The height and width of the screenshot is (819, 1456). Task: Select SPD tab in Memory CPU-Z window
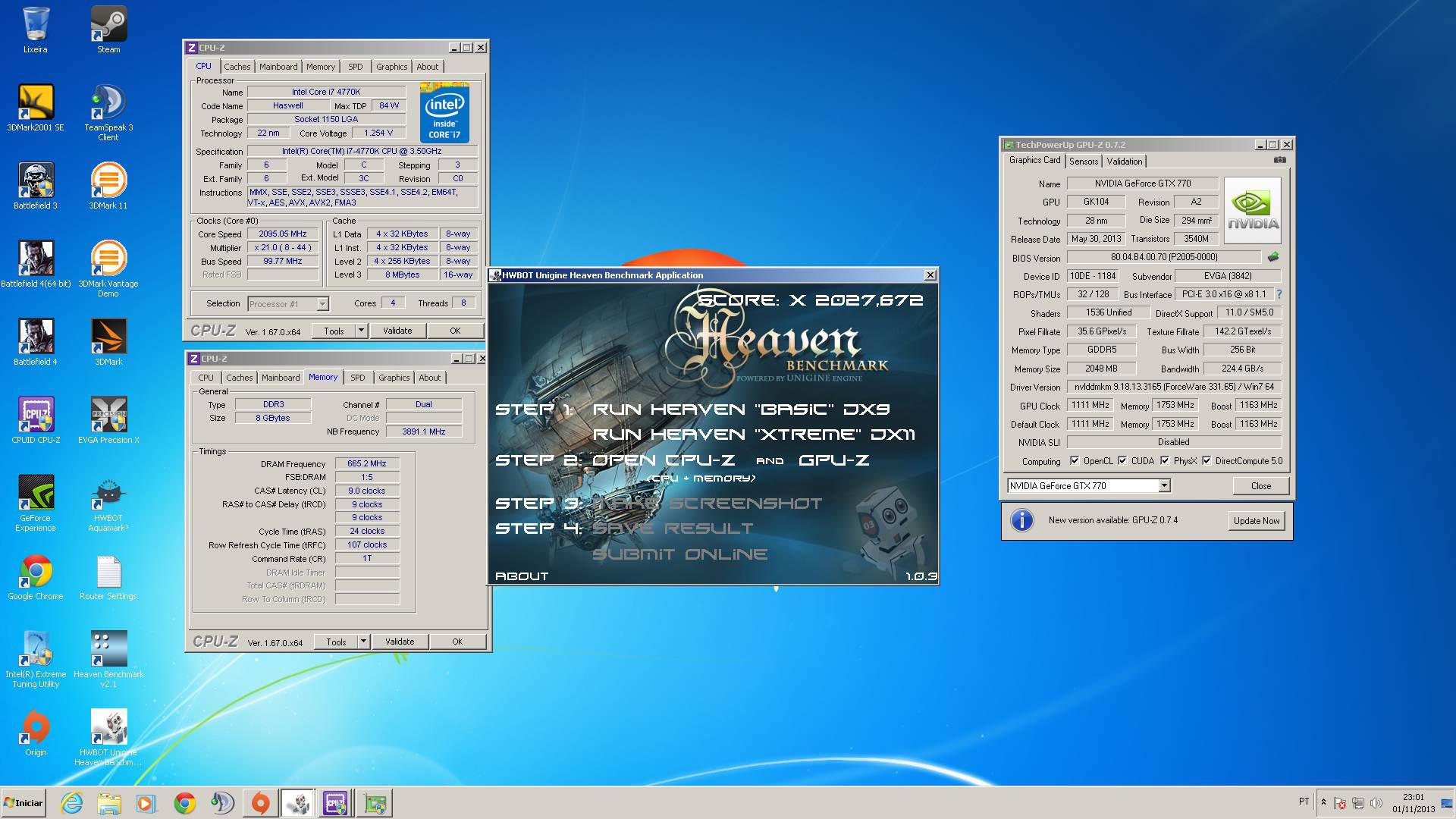357,378
